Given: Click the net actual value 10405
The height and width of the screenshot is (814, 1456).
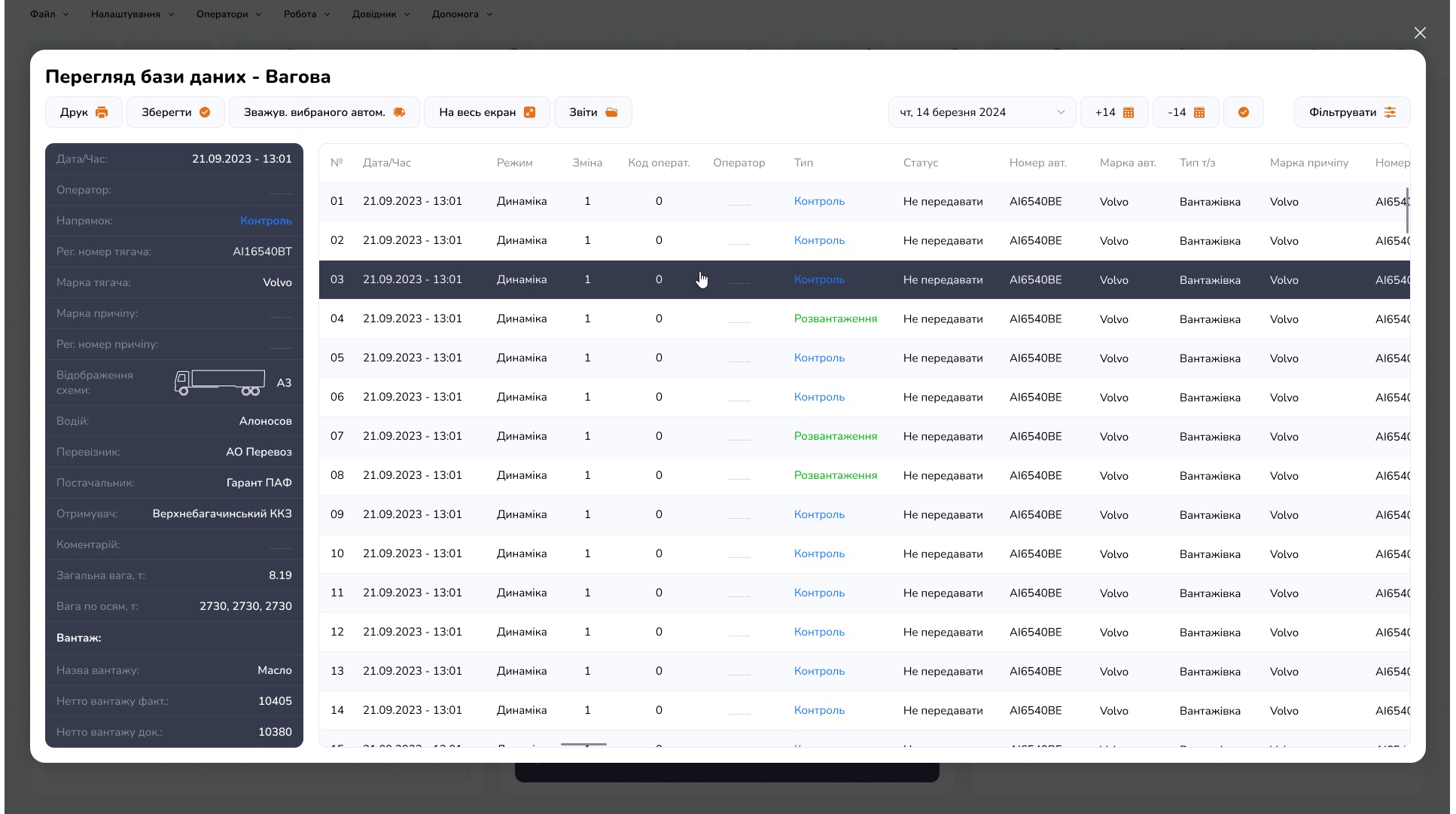Looking at the screenshot, I should pyautogui.click(x=275, y=701).
